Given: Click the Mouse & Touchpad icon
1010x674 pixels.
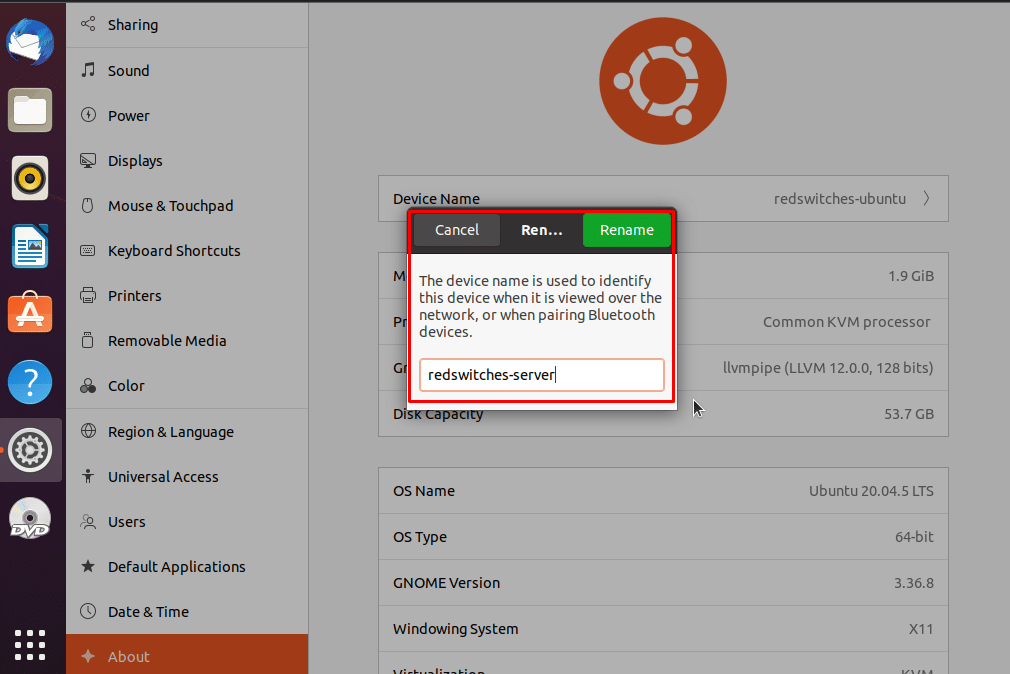Looking at the screenshot, I should [88, 205].
